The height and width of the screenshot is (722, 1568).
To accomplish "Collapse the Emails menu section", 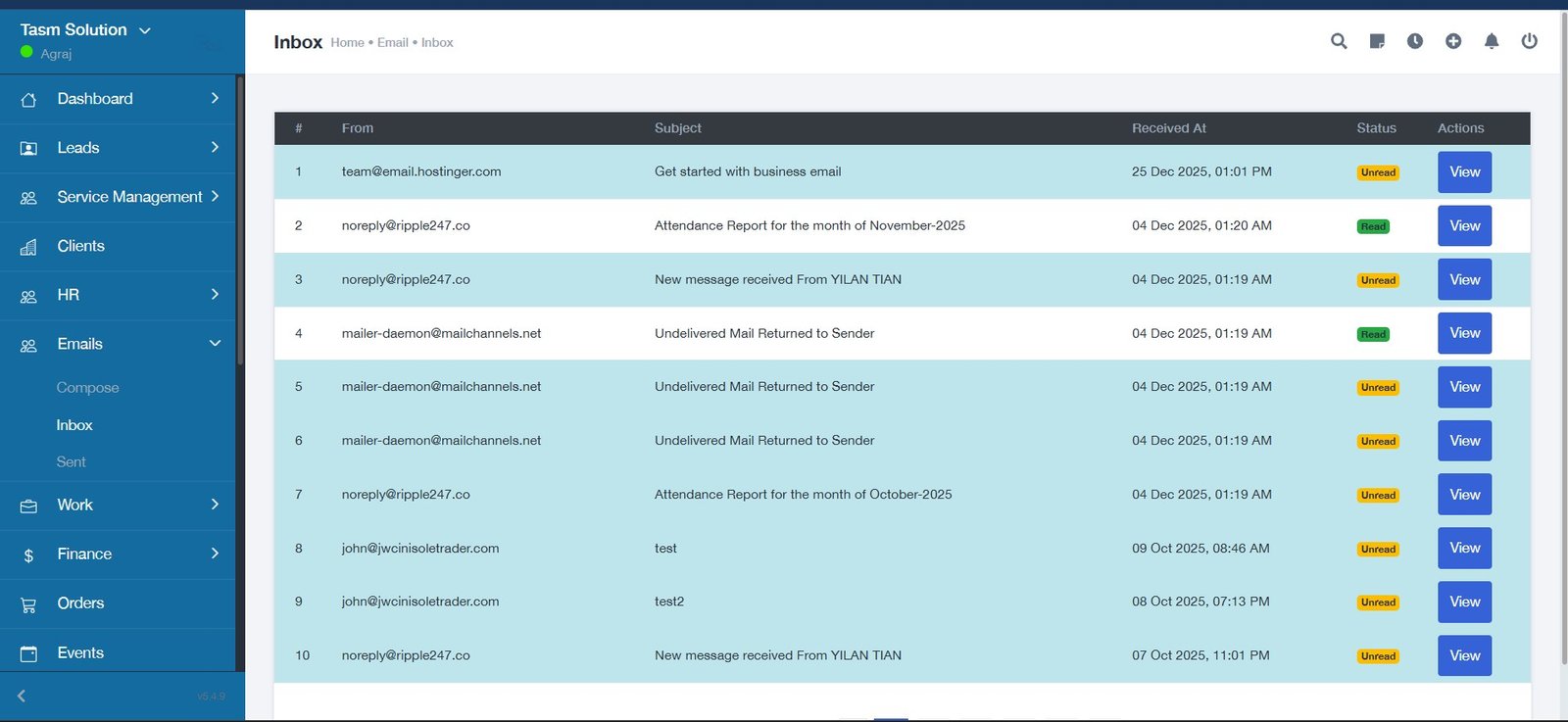I will coord(215,344).
